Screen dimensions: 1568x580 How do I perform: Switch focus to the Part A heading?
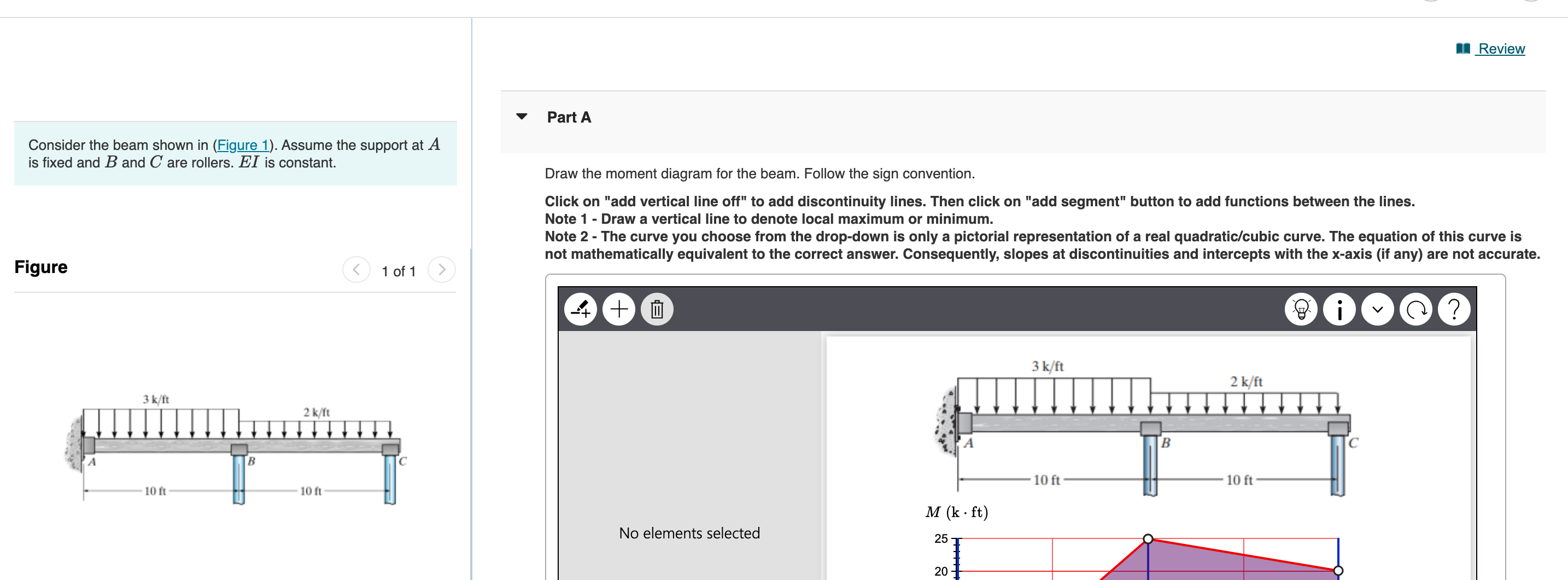pyautogui.click(x=569, y=117)
